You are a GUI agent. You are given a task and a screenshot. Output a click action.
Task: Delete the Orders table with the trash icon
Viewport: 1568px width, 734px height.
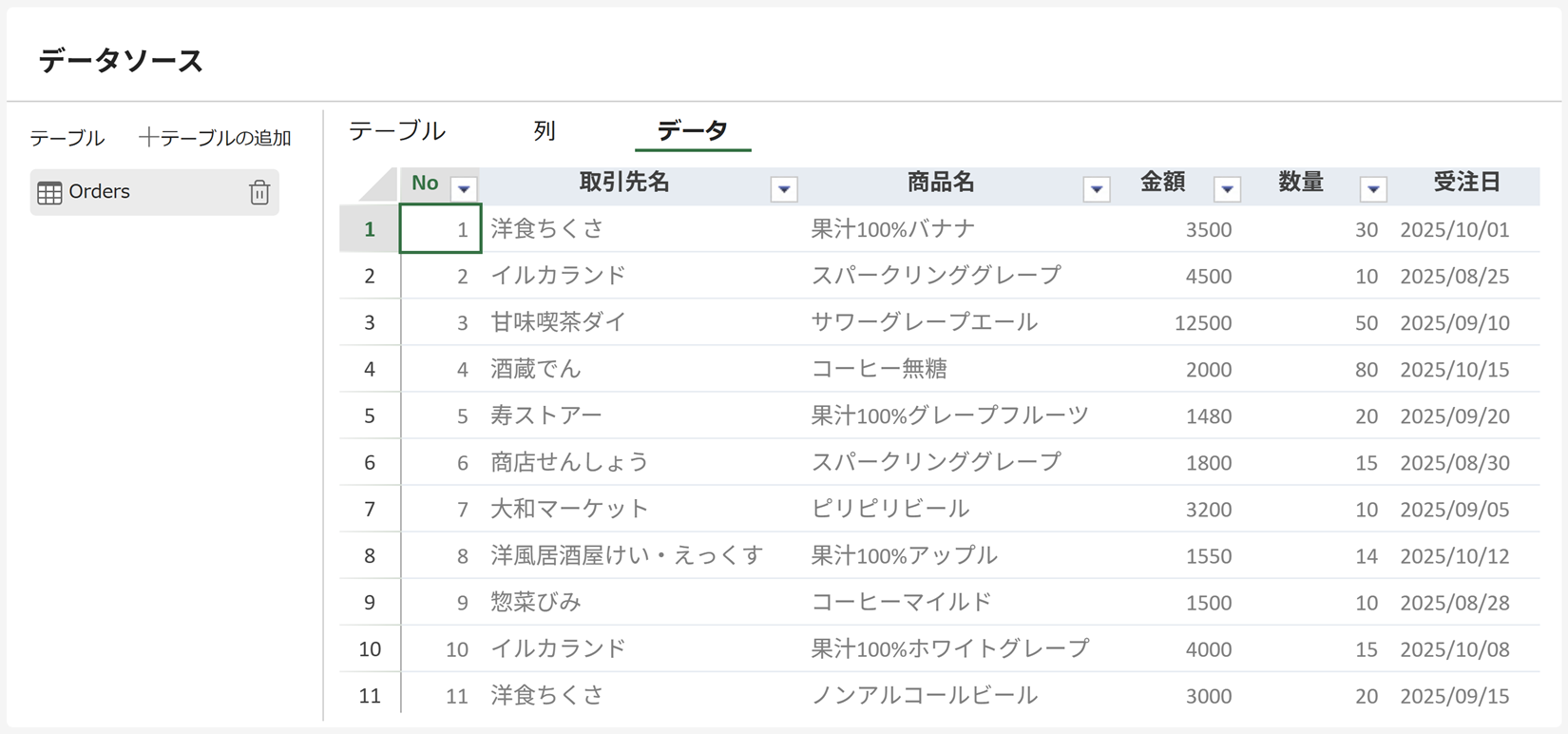[259, 192]
